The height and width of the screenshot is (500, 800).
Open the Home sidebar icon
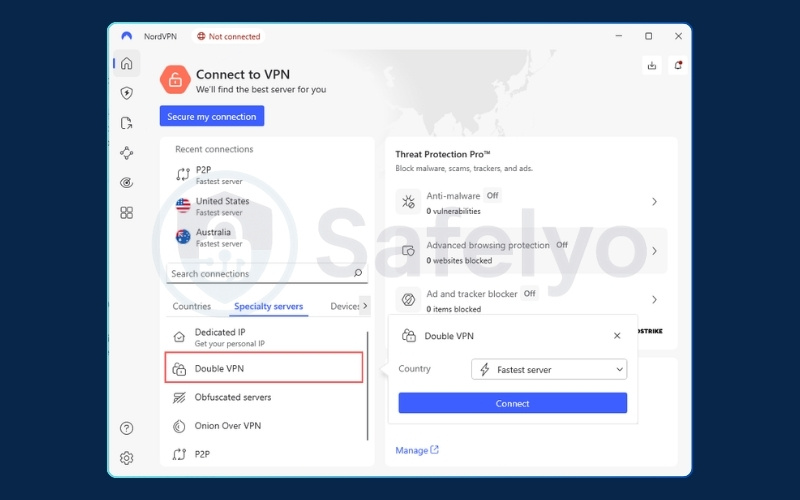click(x=127, y=63)
